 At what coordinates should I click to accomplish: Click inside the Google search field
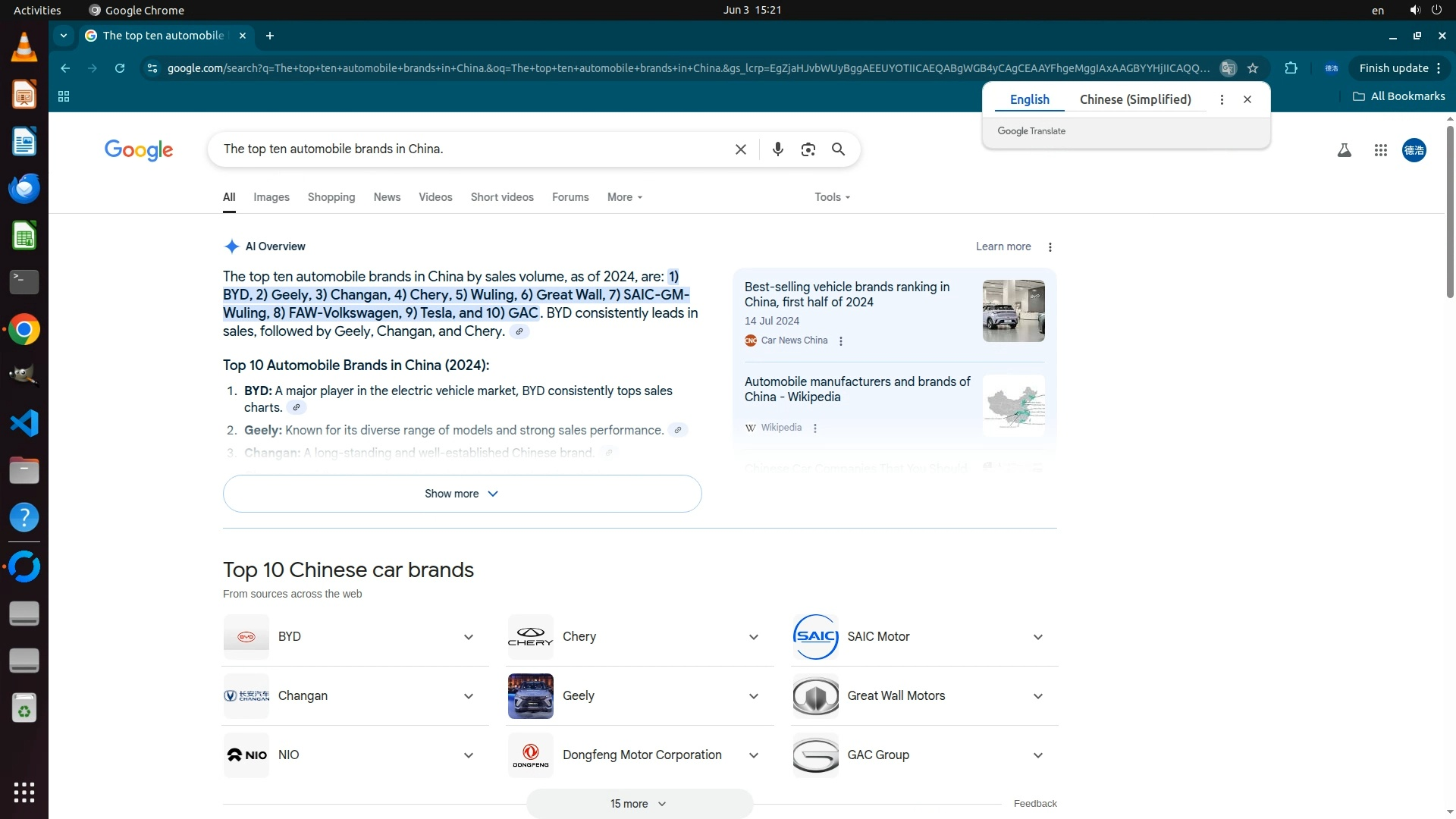470,149
